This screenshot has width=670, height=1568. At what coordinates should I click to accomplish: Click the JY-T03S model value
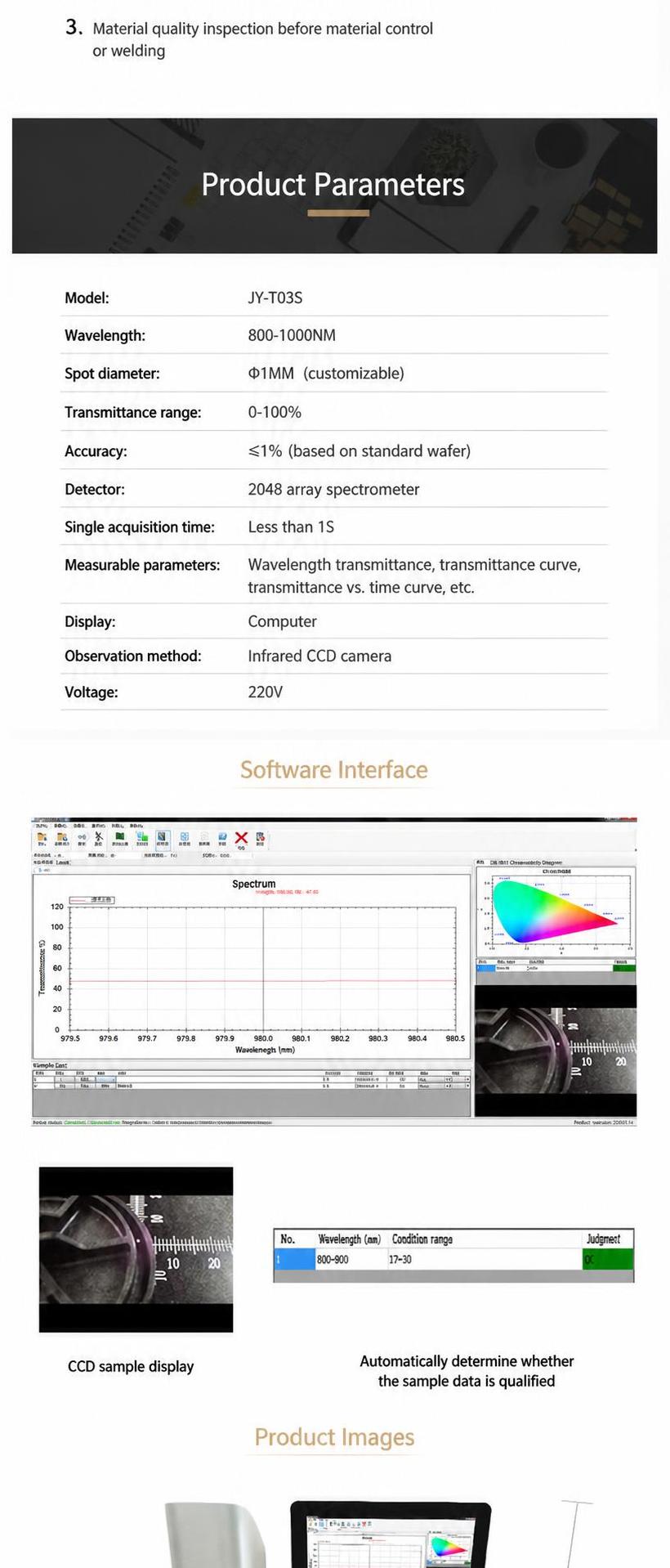click(275, 298)
